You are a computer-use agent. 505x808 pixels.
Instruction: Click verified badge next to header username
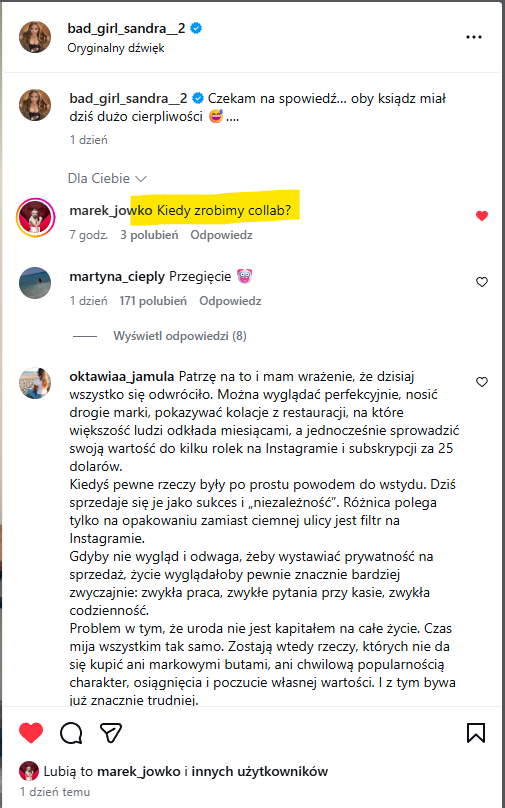point(196,29)
